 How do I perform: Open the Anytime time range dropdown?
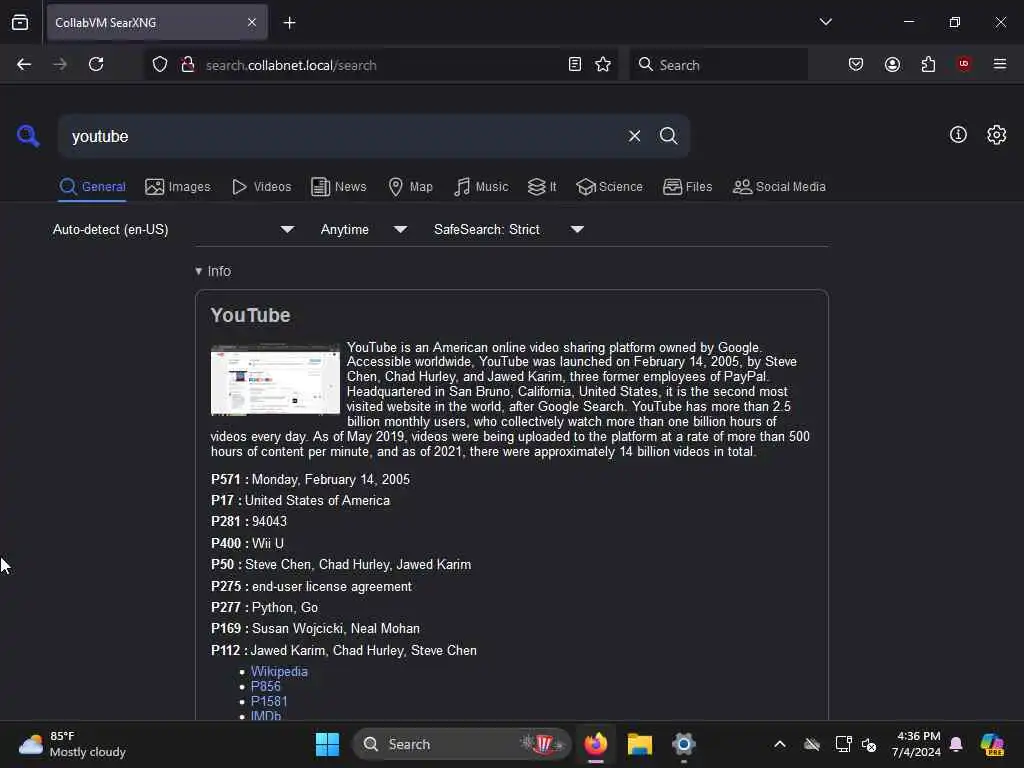364,229
